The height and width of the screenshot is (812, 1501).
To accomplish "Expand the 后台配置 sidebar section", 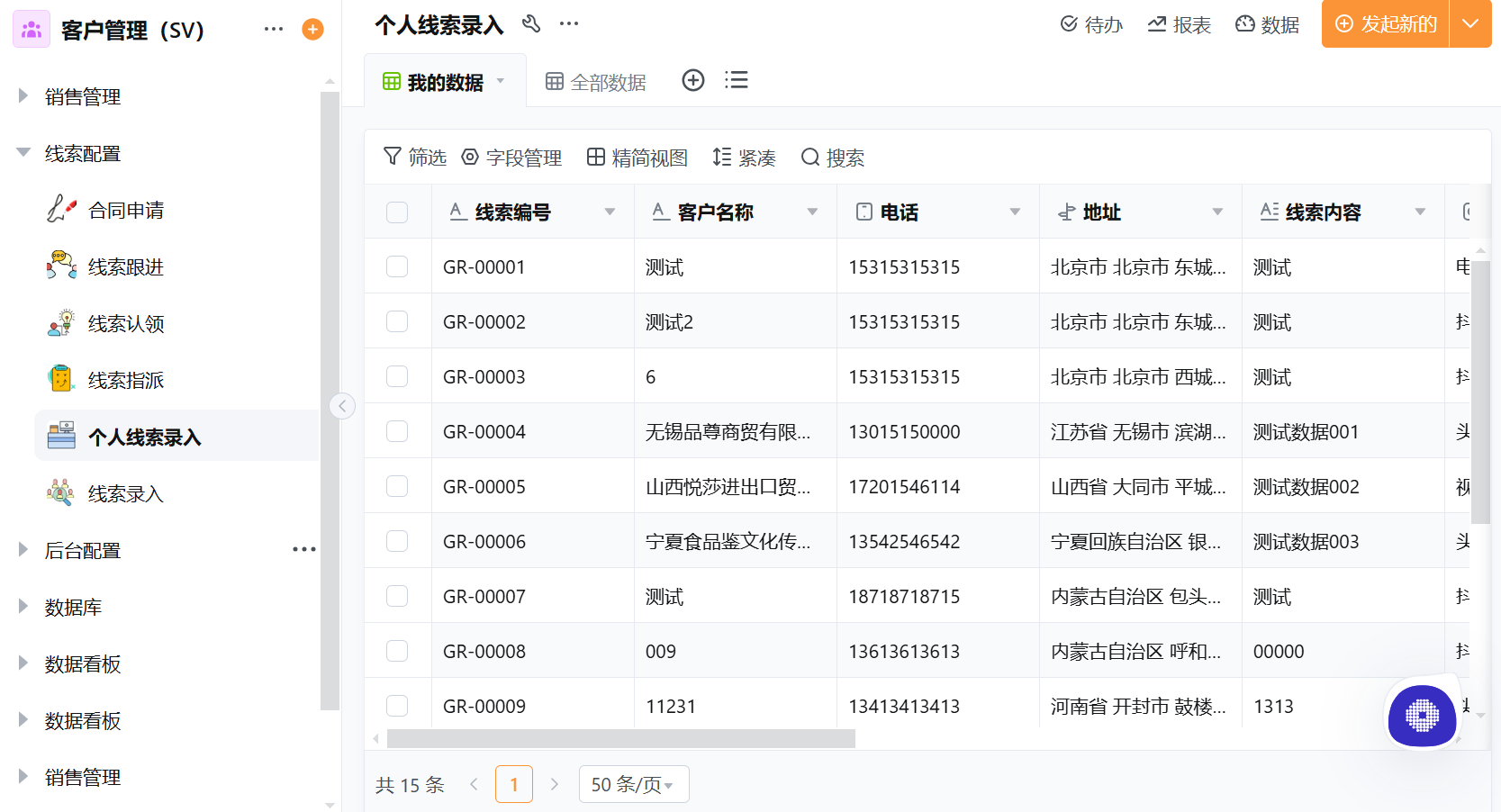I will pos(23,549).
